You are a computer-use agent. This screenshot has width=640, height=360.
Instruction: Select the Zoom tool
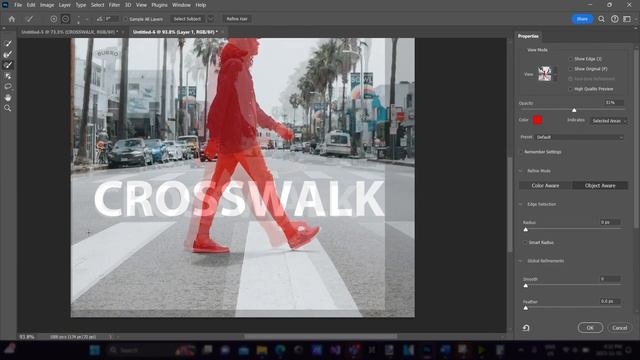tap(8, 108)
